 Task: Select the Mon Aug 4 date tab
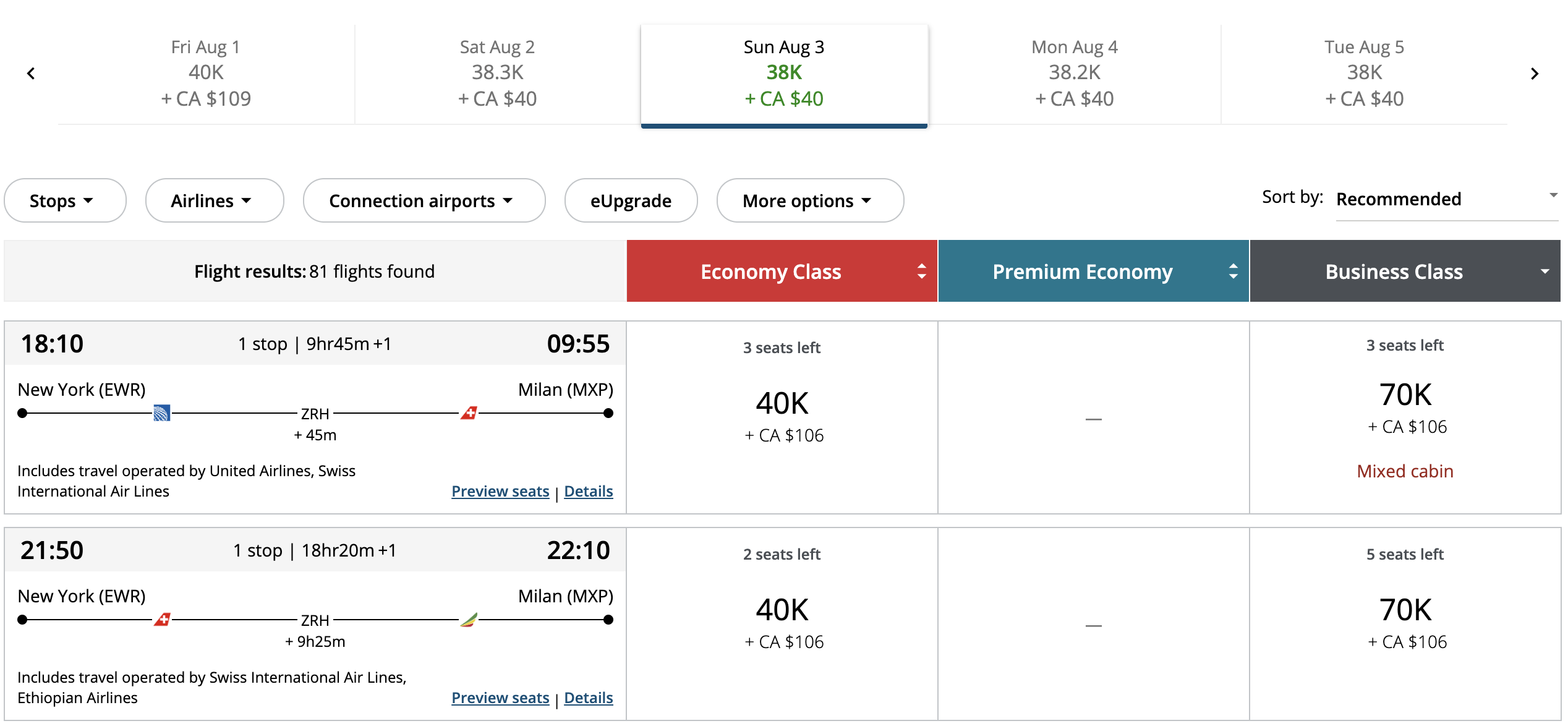1075,74
